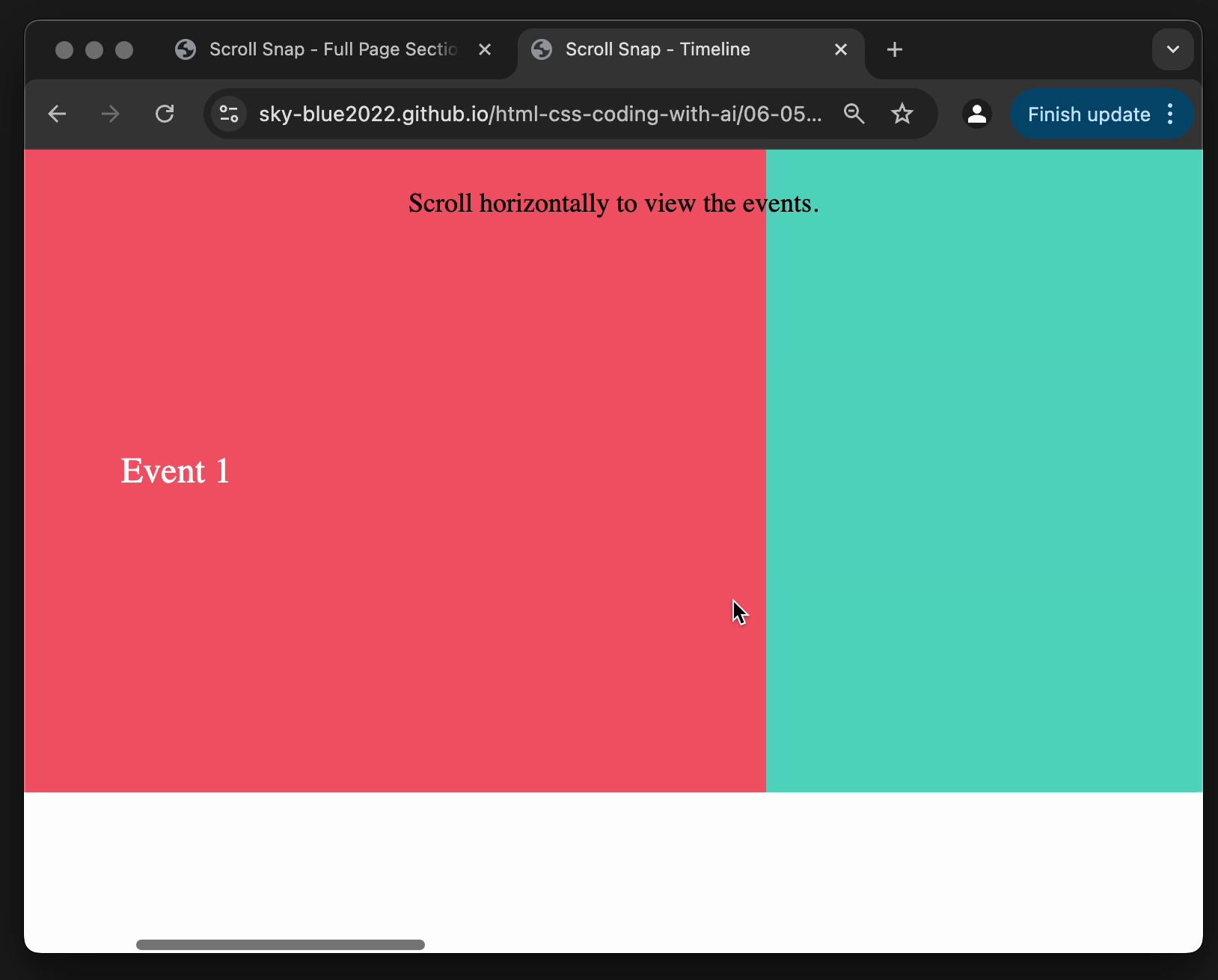Click the horizontal scrollbar thumb
Viewport: 1218px width, 980px height.
(281, 945)
